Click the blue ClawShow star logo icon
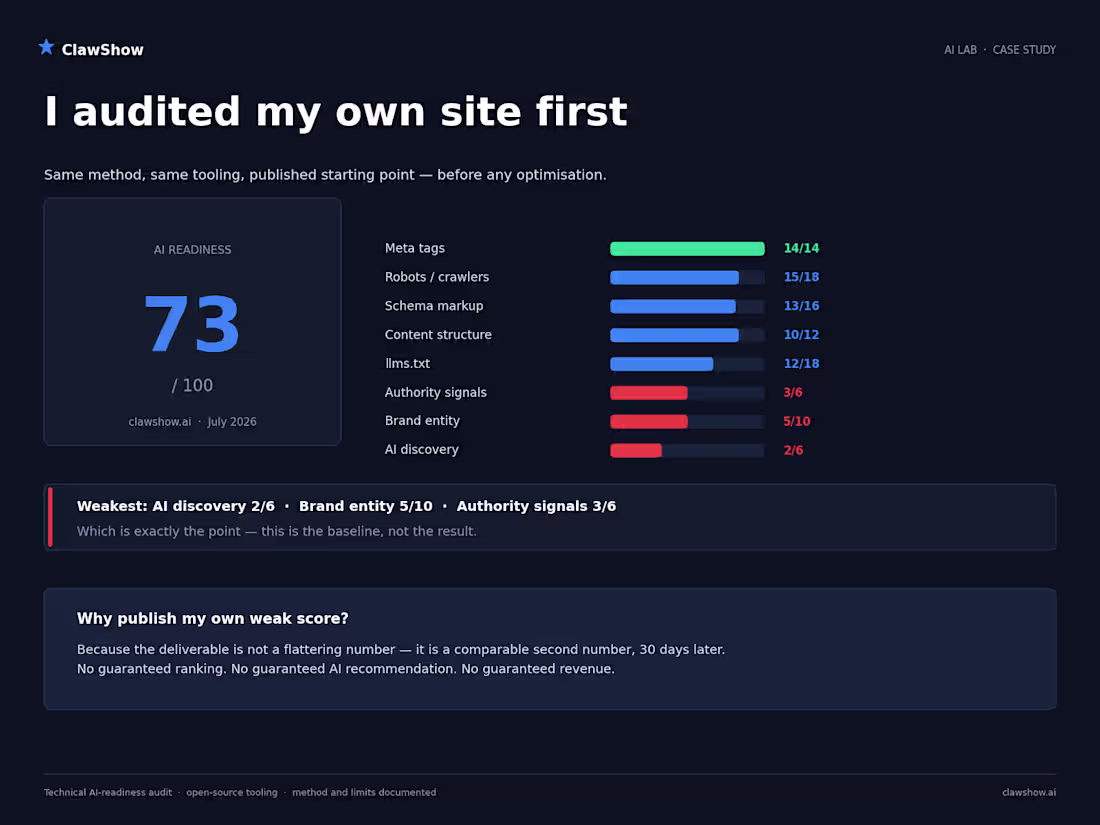This screenshot has width=1100, height=825. [x=46, y=47]
